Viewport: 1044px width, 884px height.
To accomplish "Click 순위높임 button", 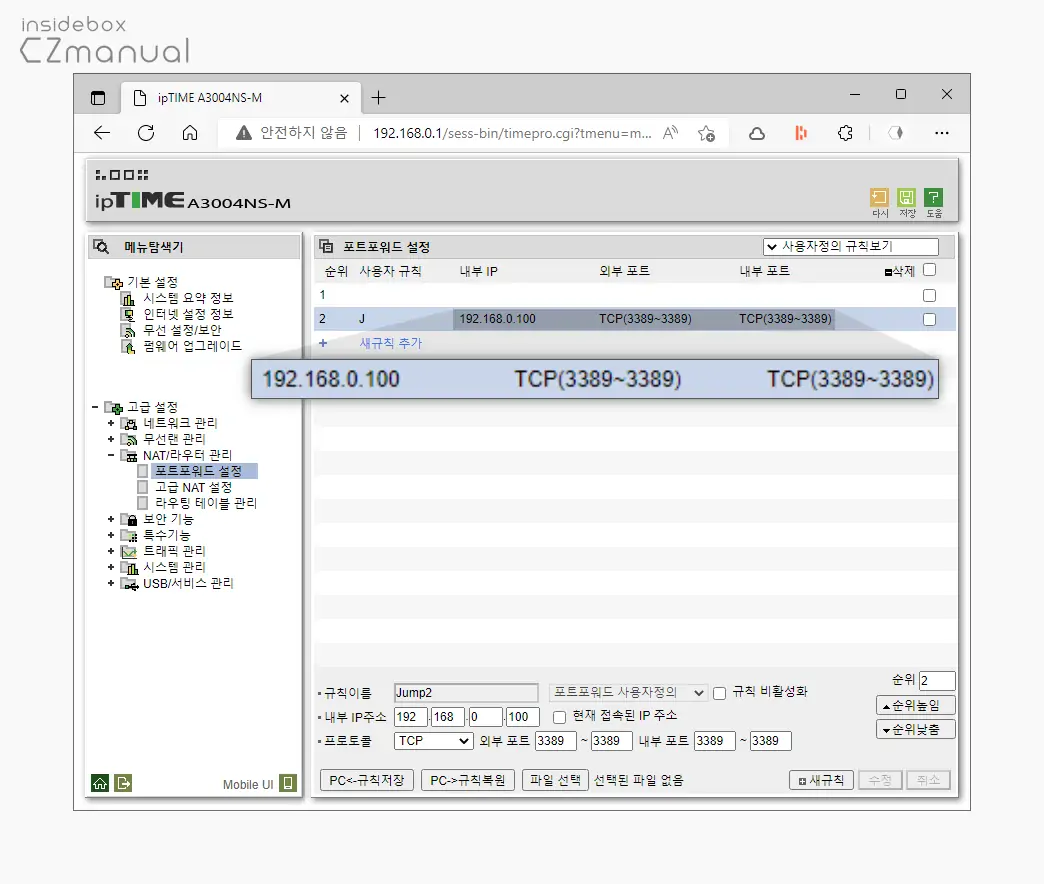I will pos(915,705).
